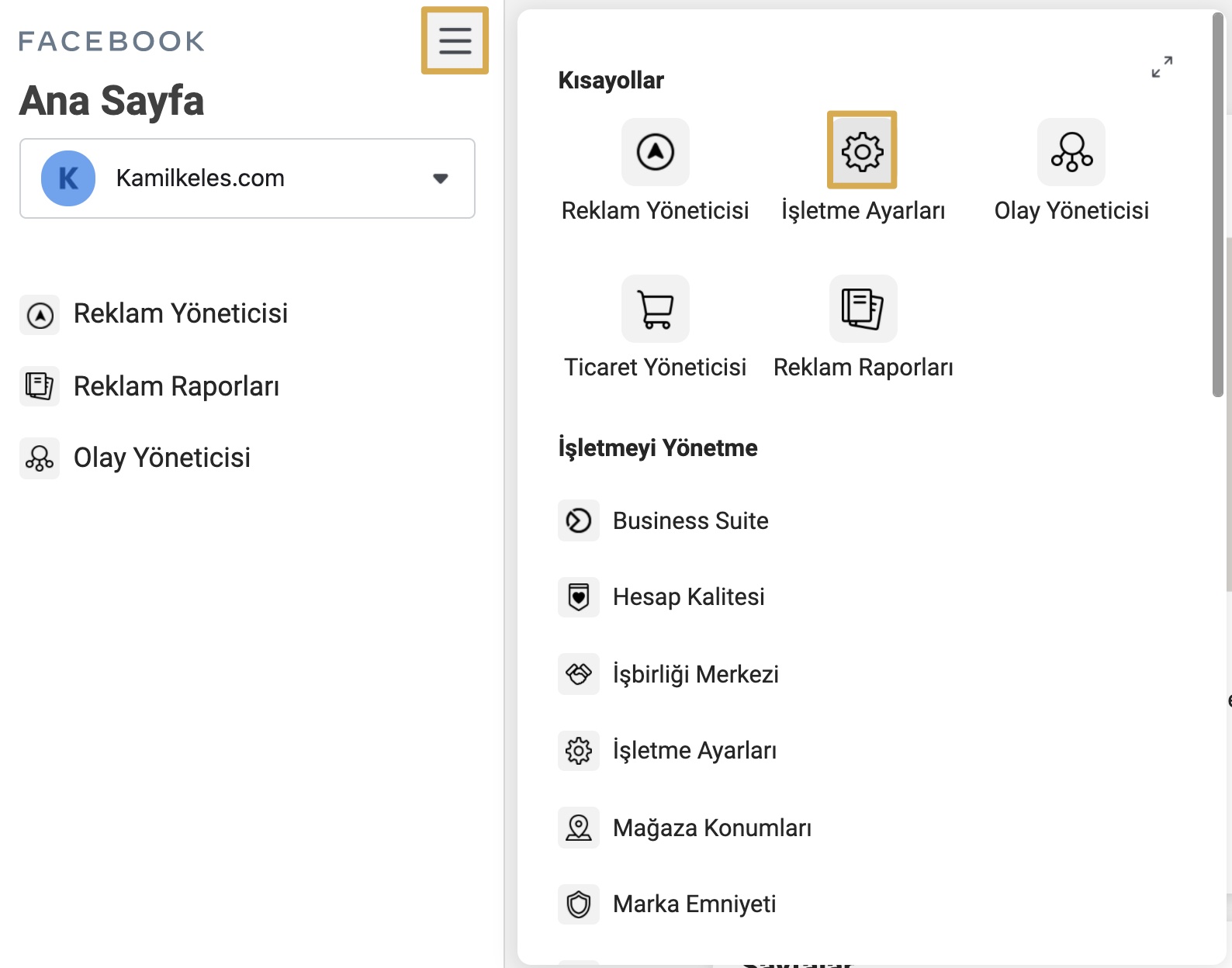
Task: Click the İşletme Ayarları gear icon in the list
Action: [579, 750]
